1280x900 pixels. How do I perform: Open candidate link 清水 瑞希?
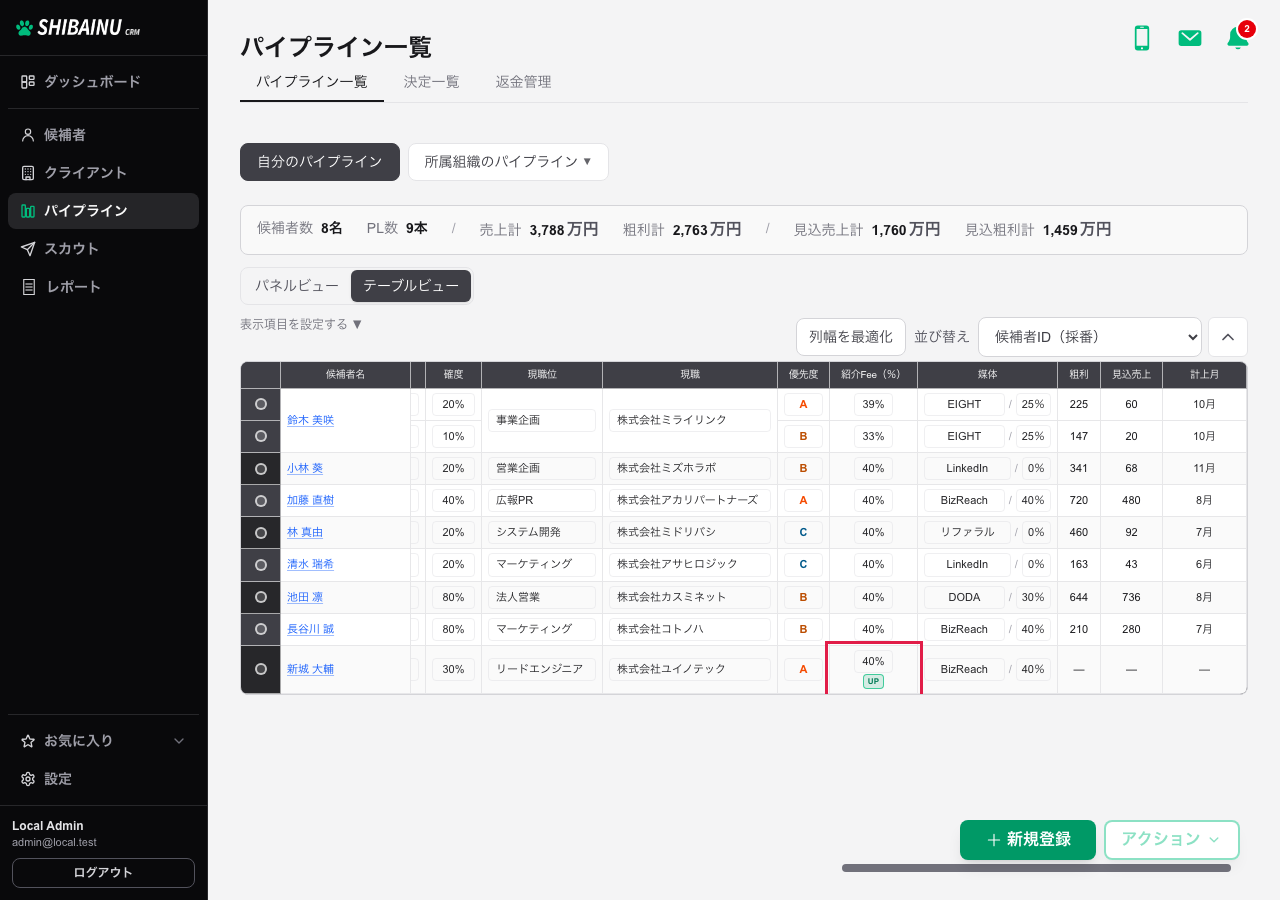click(x=310, y=564)
